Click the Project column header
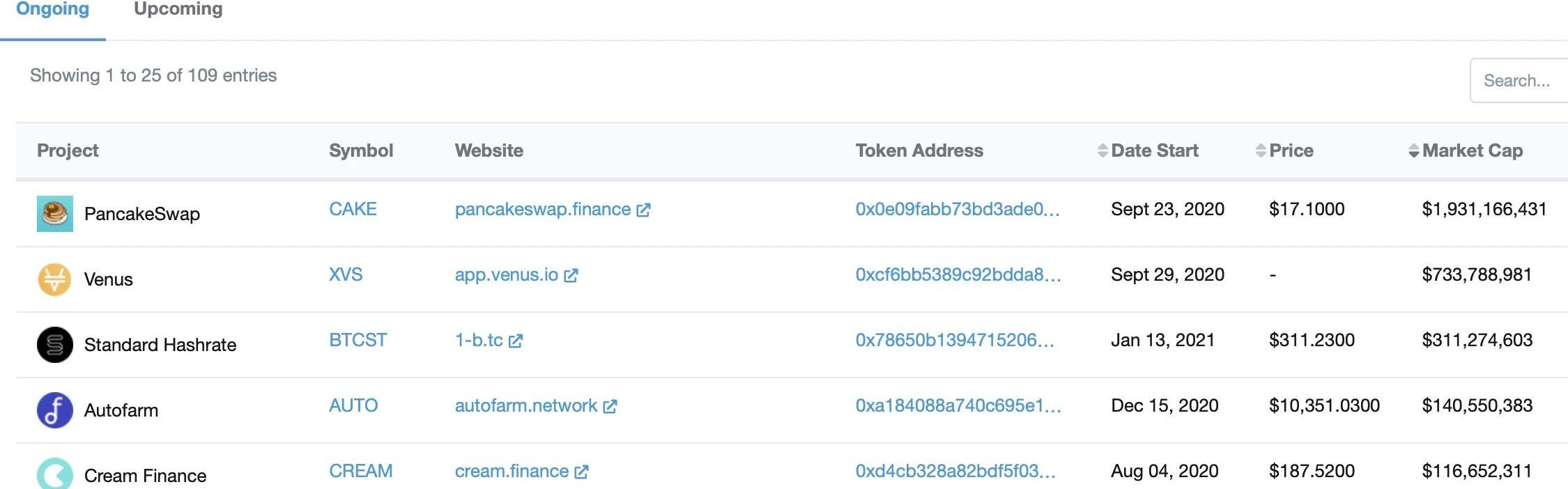This screenshot has width=1568, height=489. click(68, 150)
